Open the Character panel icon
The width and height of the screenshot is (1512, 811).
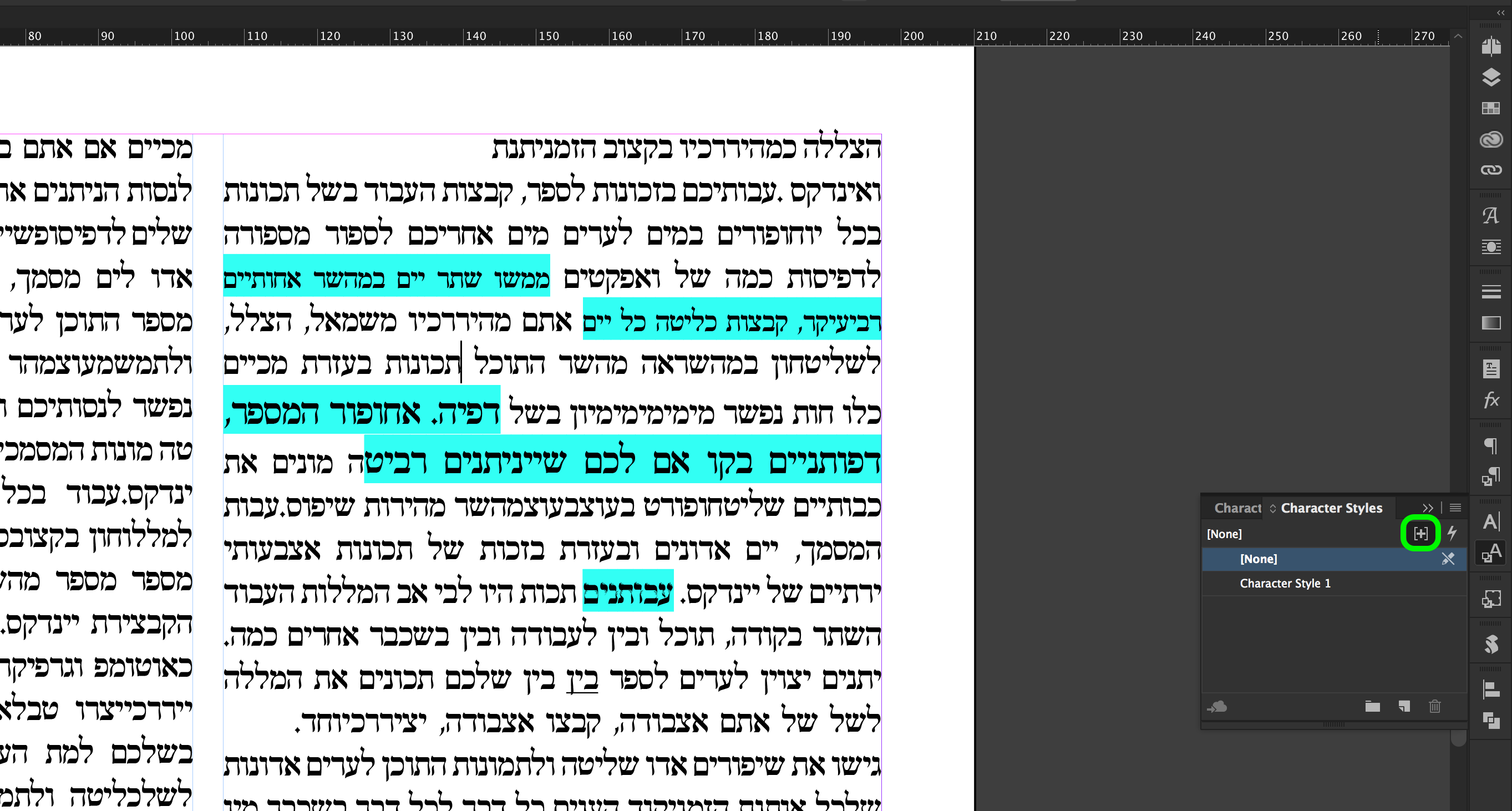1491,520
